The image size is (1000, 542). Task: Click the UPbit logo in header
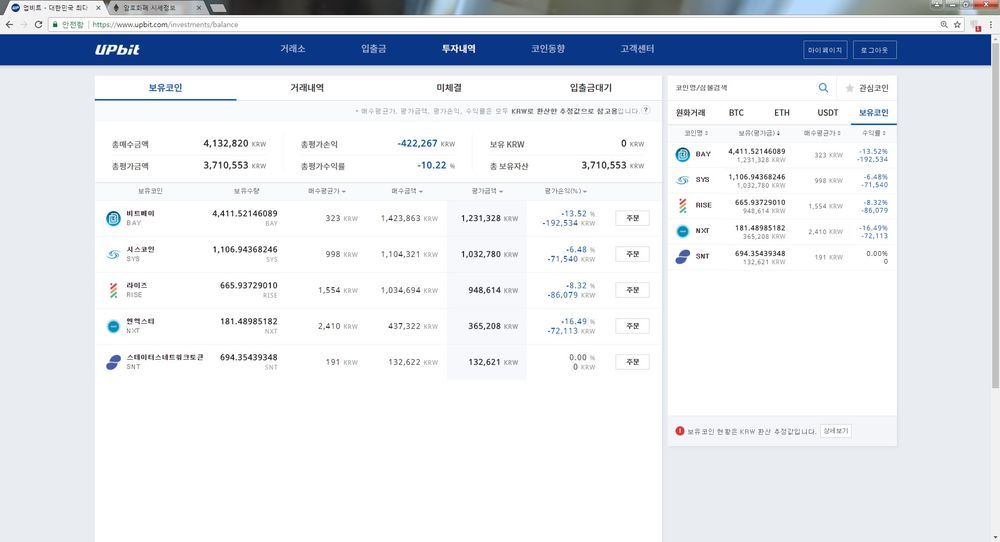tap(116, 49)
